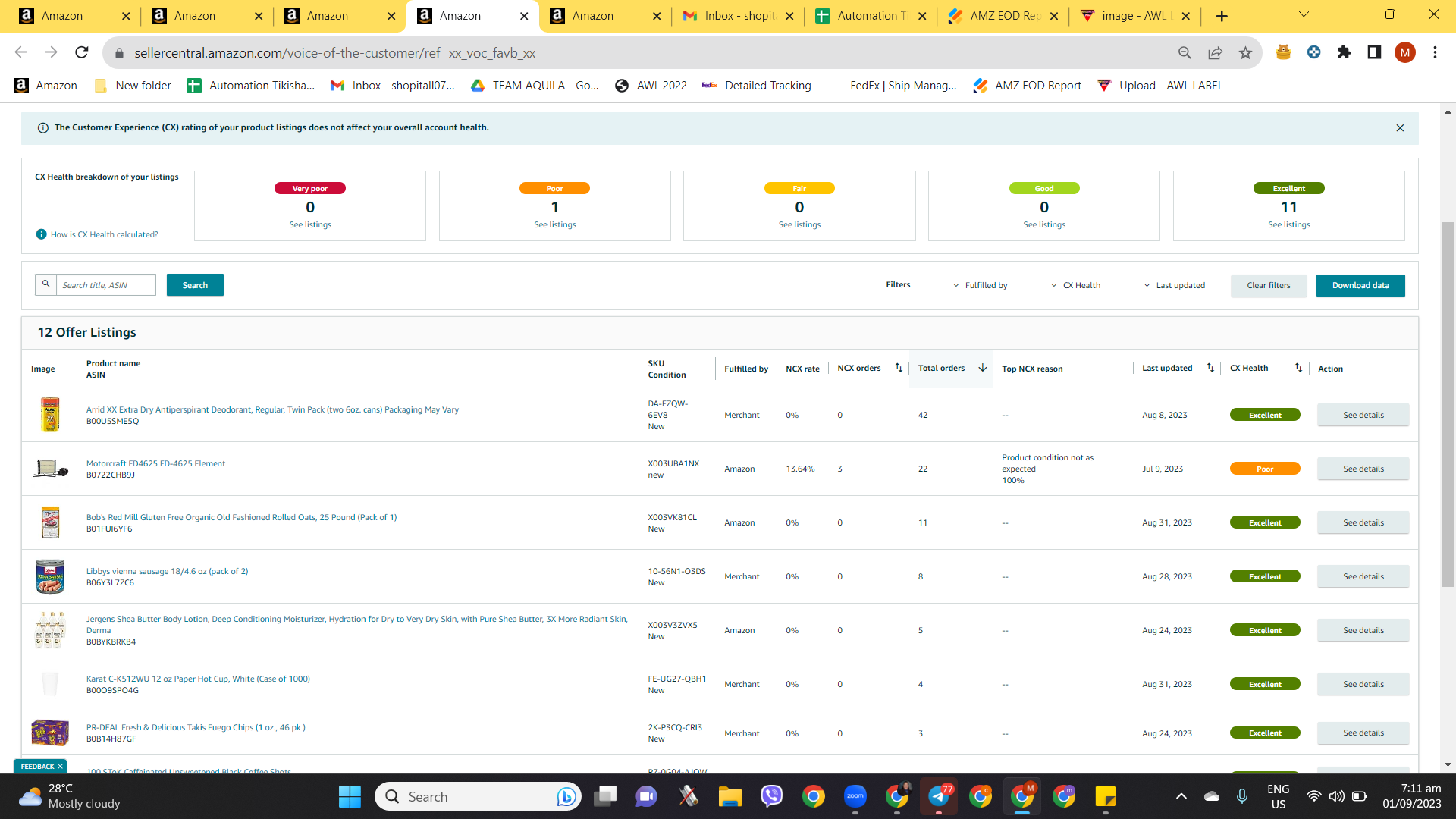
Task: Open Bob's Red Mill oats product thumbnail
Action: tap(50, 522)
